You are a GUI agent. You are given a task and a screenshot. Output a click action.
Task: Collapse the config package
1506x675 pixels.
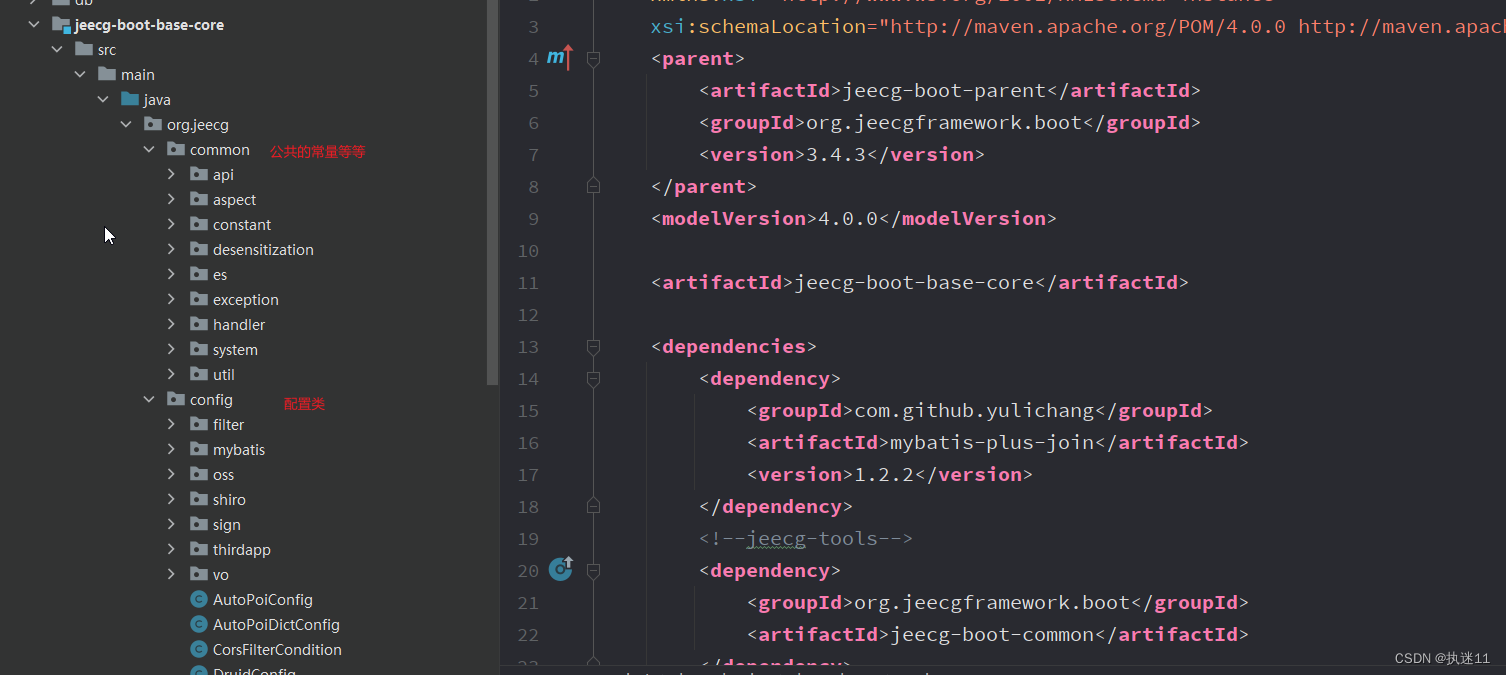pyautogui.click(x=149, y=399)
